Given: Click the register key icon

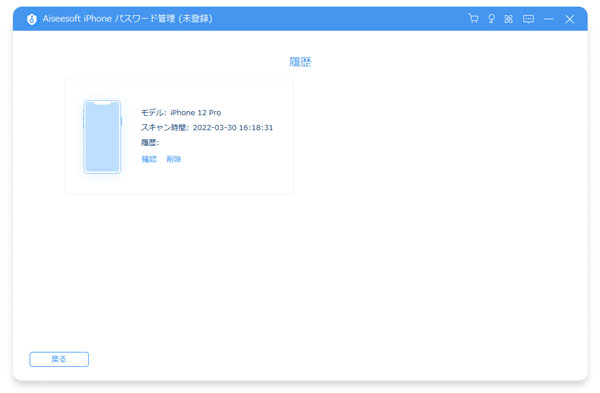Looking at the screenshot, I should (491, 19).
